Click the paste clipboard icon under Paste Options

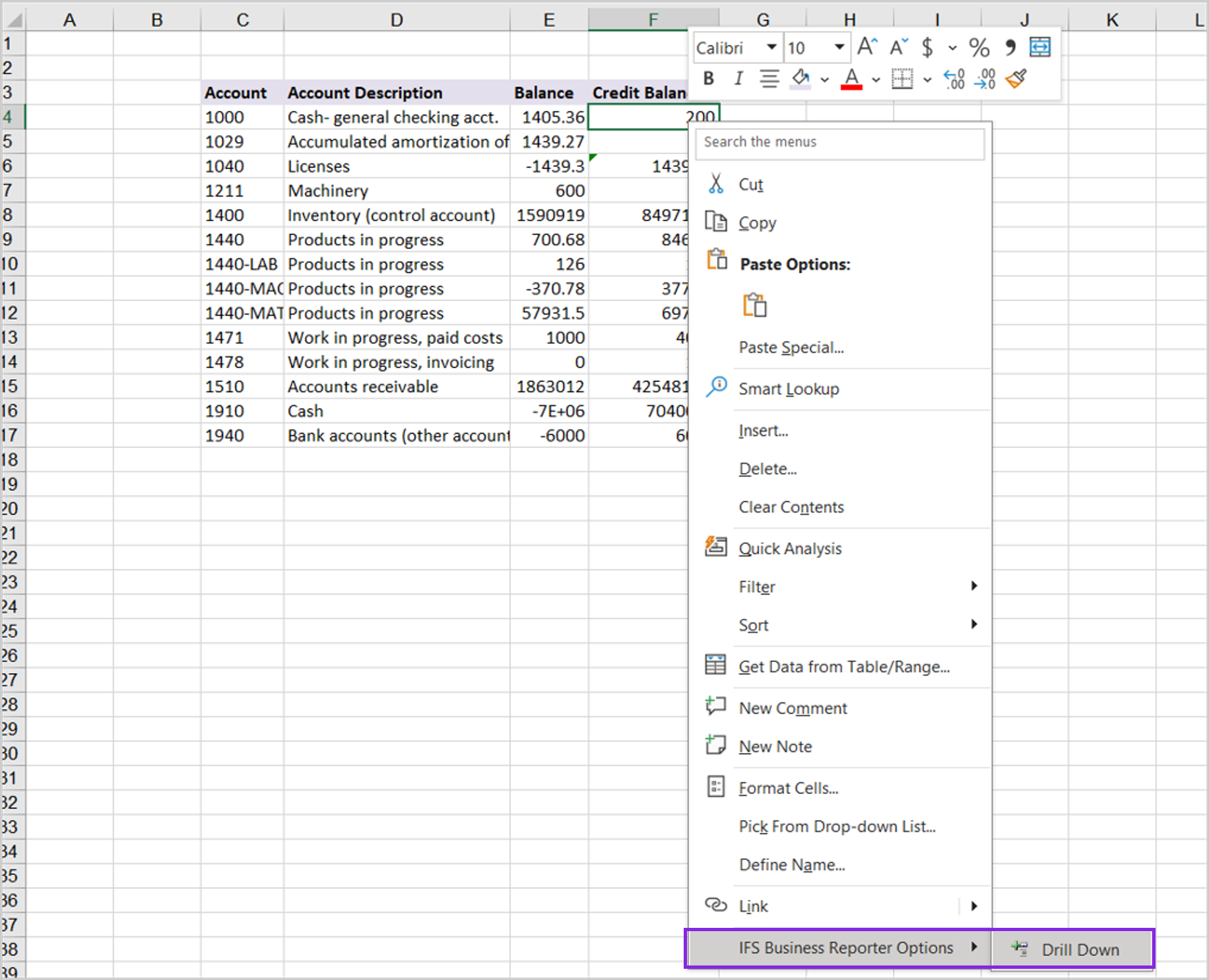click(754, 306)
